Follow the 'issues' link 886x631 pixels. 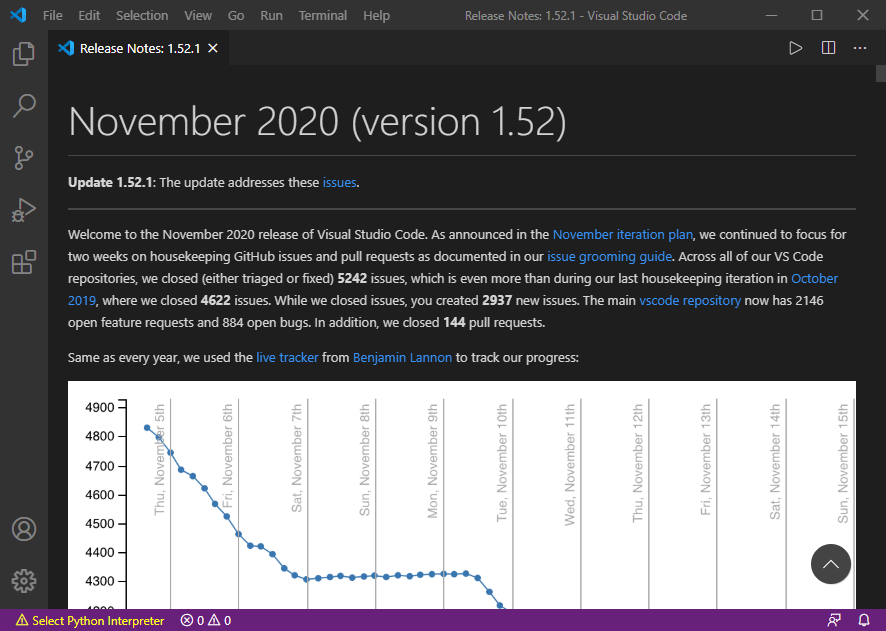[339, 182]
